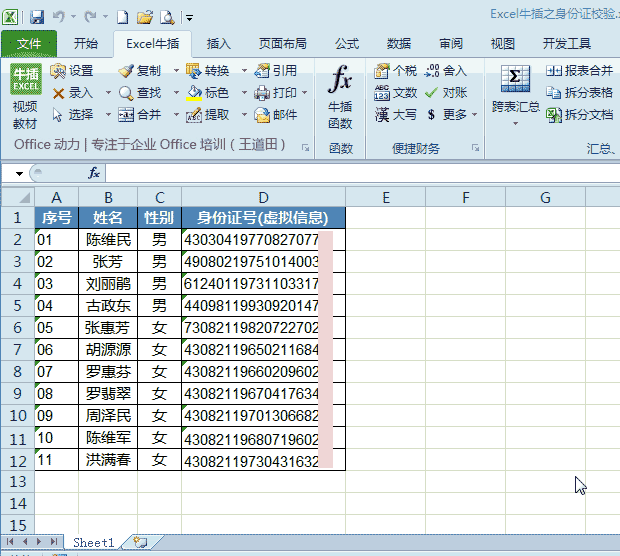620x556 pixels.
Task: Click the 文数 ABC123 tool
Action: (395, 93)
